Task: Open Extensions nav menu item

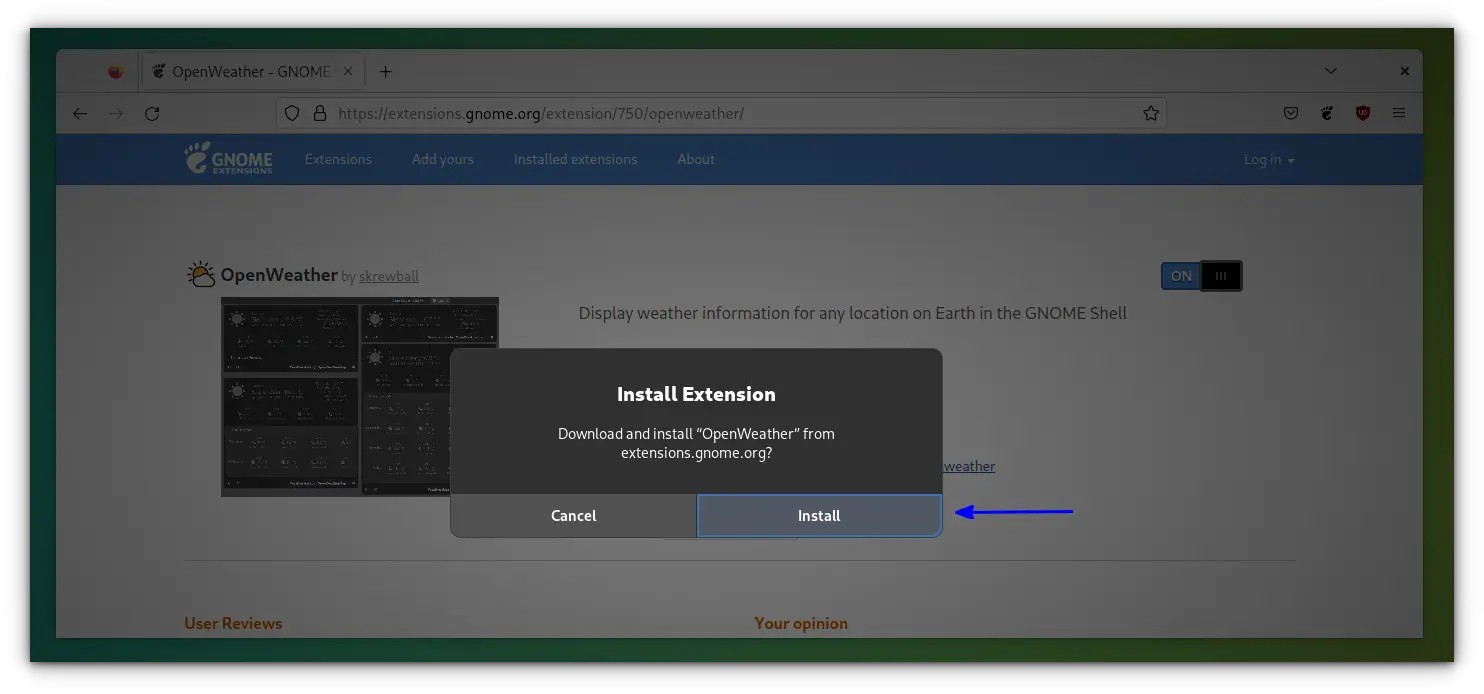Action: (x=338, y=159)
